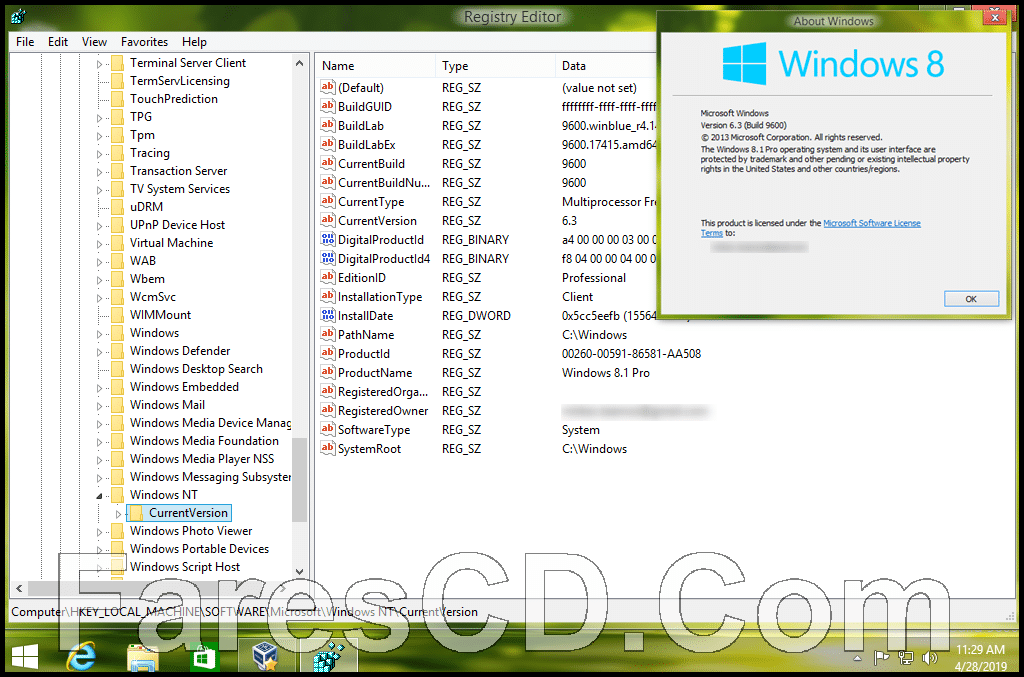Viewport: 1024px width, 677px height.
Task: Click the folder icon beside uDRM
Action: pyautogui.click(x=118, y=207)
